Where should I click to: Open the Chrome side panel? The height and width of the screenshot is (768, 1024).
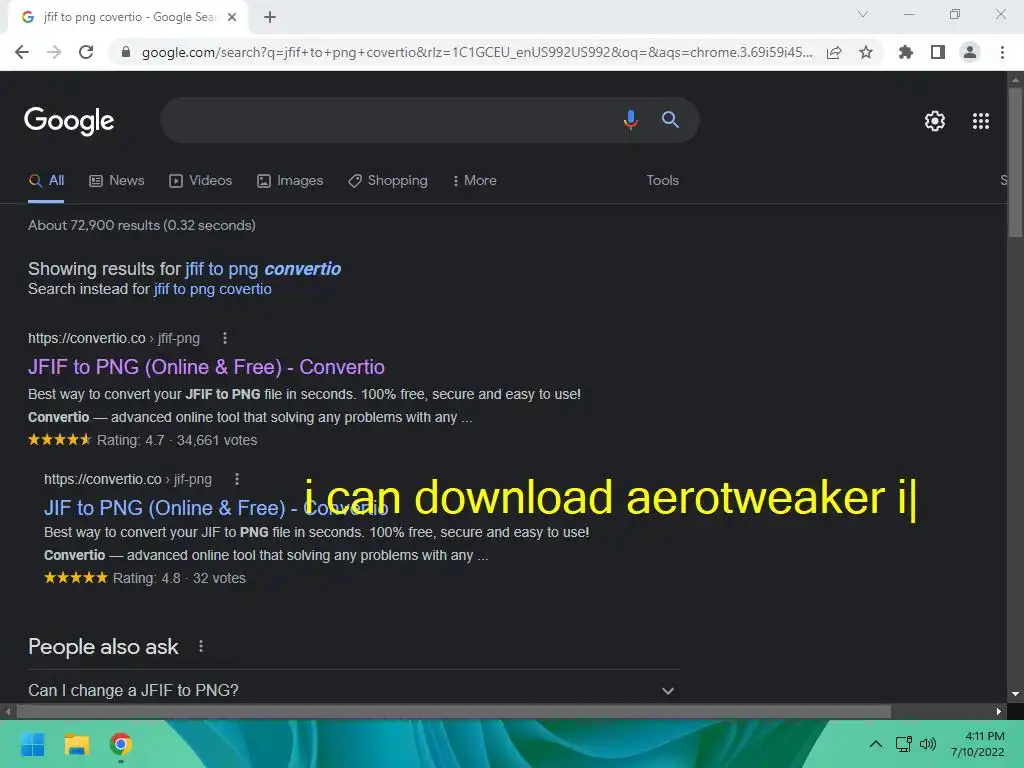point(938,52)
